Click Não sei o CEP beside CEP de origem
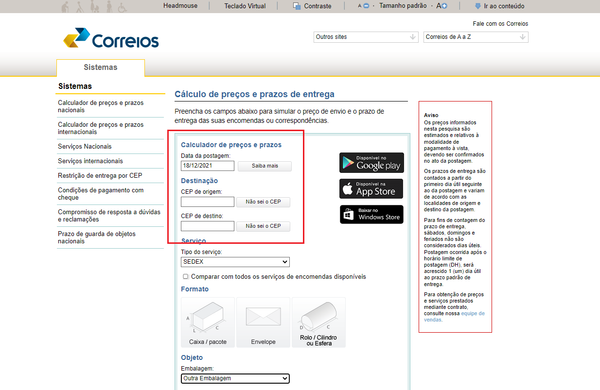 263,202
